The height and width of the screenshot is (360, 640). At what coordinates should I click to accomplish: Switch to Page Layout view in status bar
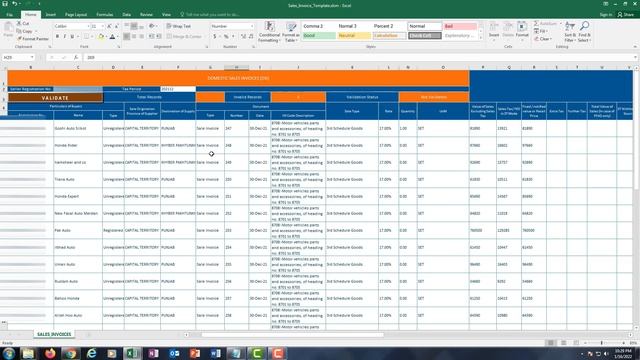(563, 343)
